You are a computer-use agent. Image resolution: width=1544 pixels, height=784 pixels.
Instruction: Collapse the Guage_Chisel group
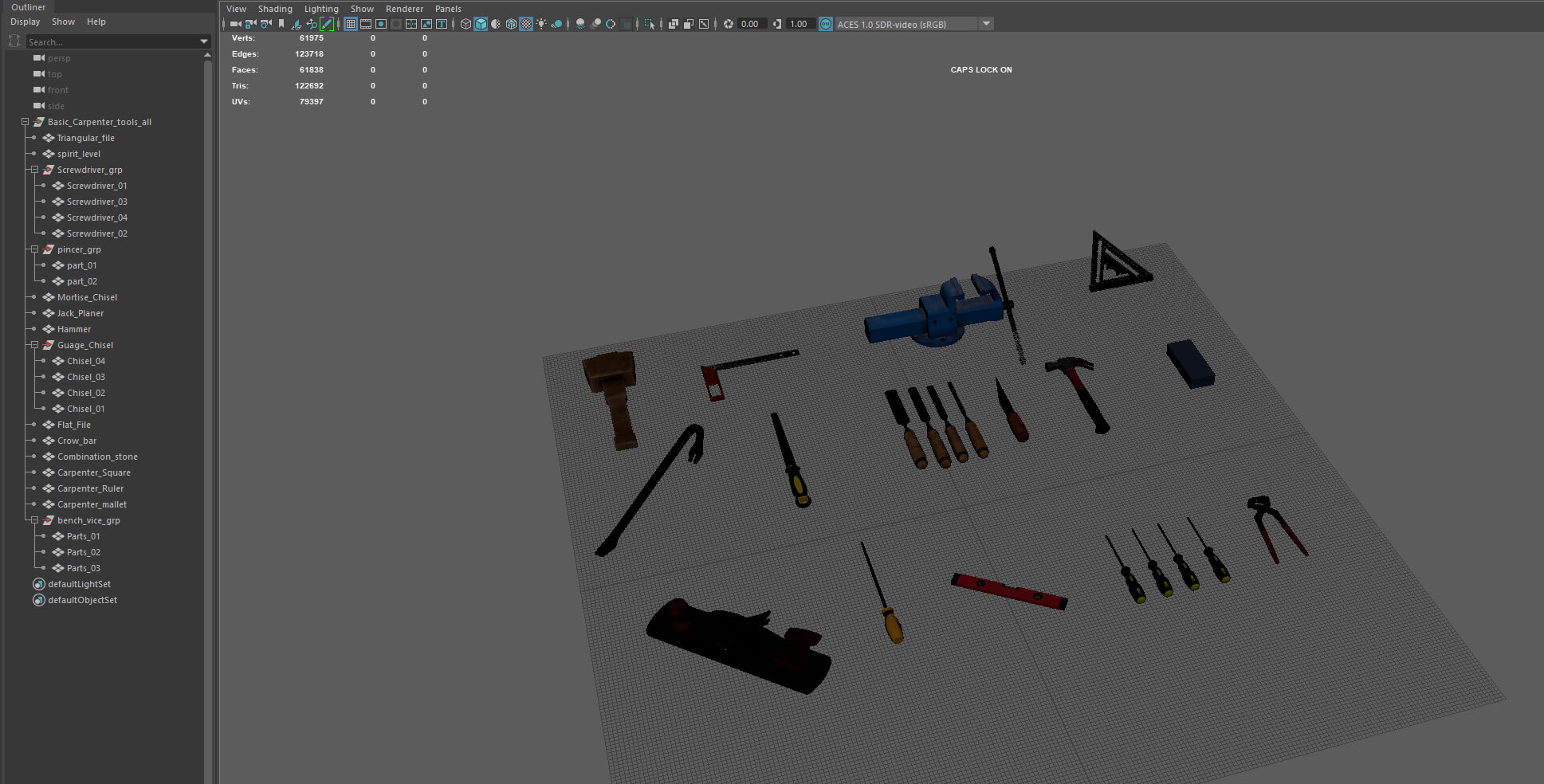[34, 345]
